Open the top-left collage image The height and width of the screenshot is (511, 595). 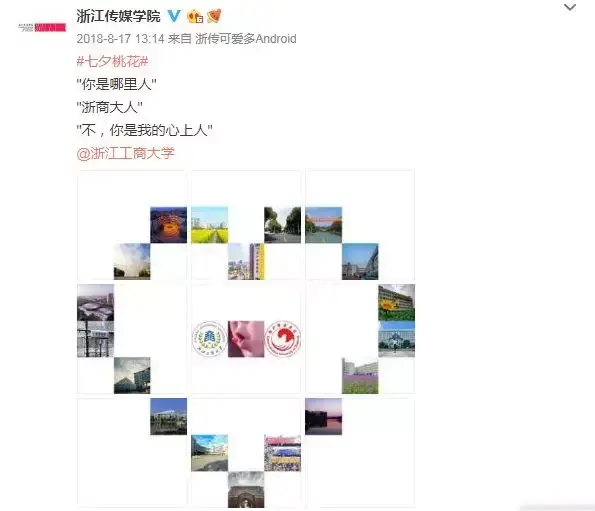point(132,225)
